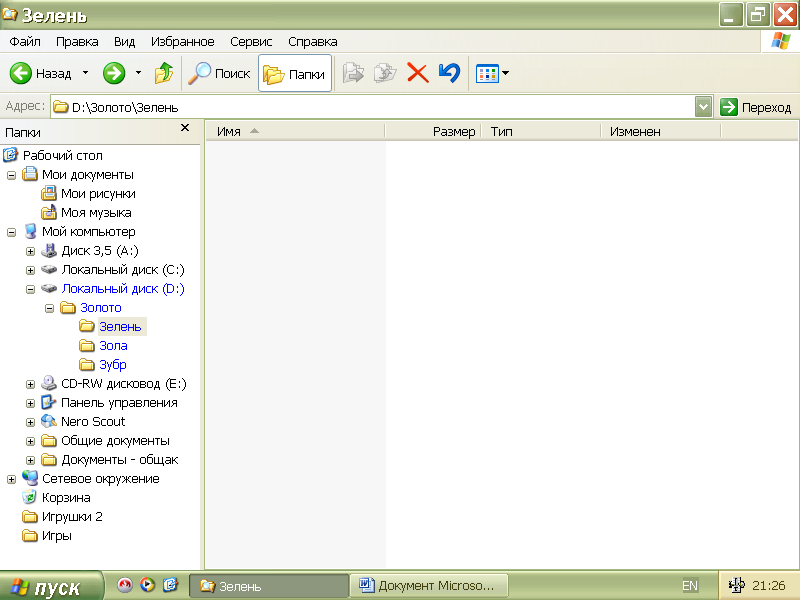Open the Избранное menu

(x=183, y=41)
